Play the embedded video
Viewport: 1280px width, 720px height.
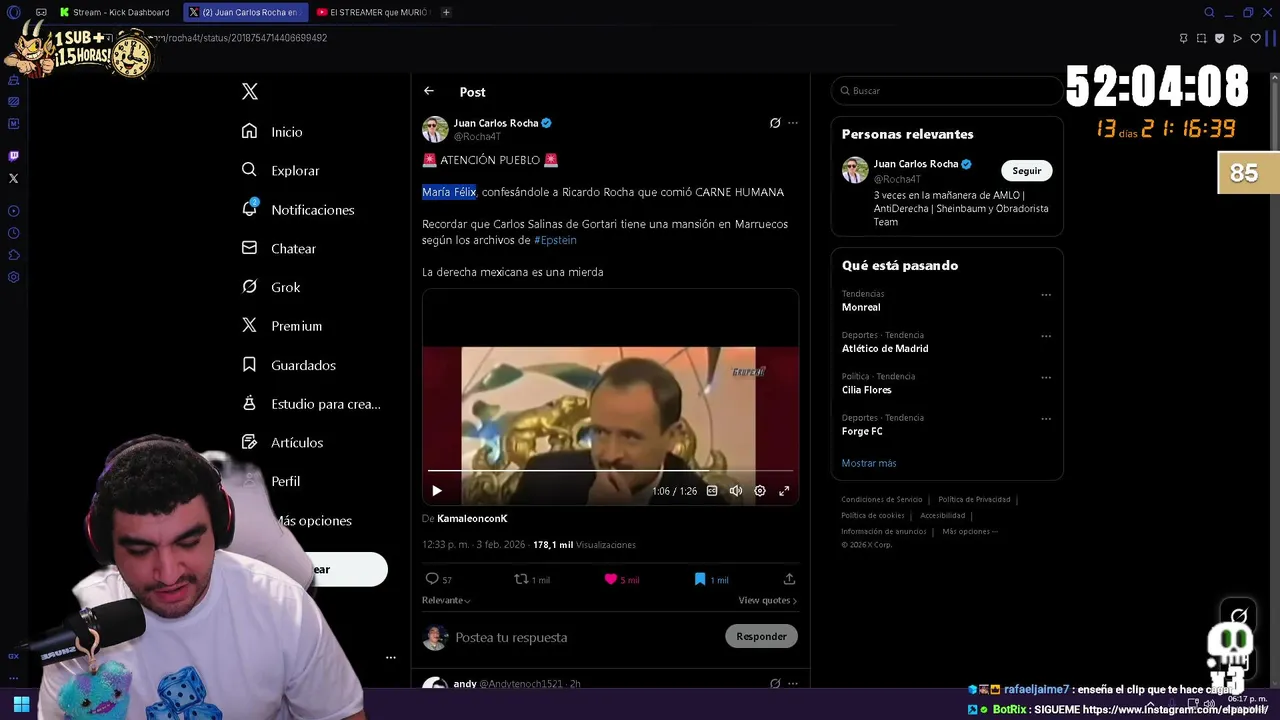437,491
